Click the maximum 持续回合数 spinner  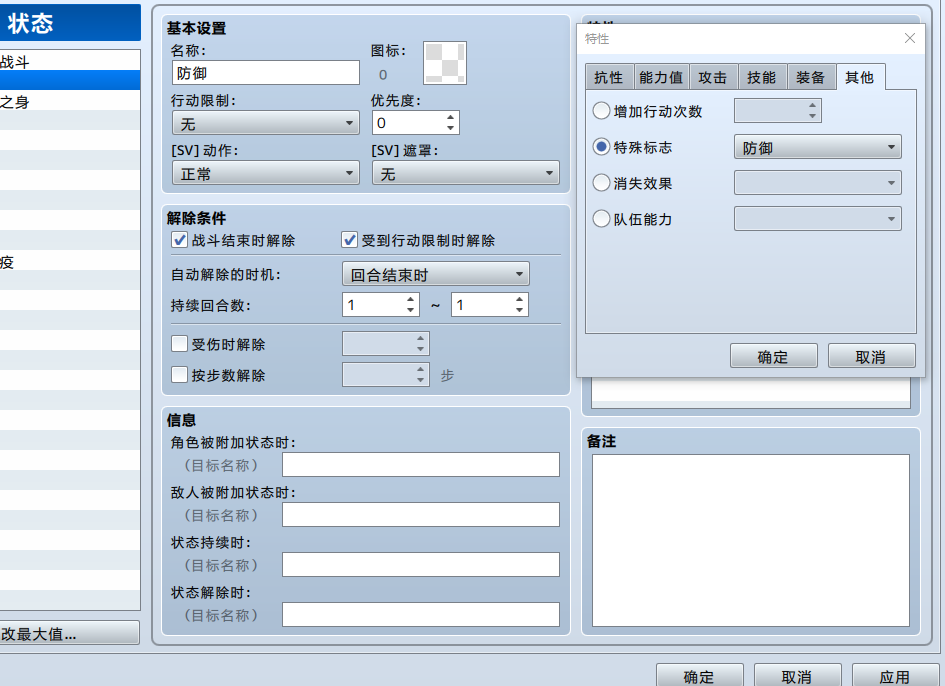[x=489, y=304]
